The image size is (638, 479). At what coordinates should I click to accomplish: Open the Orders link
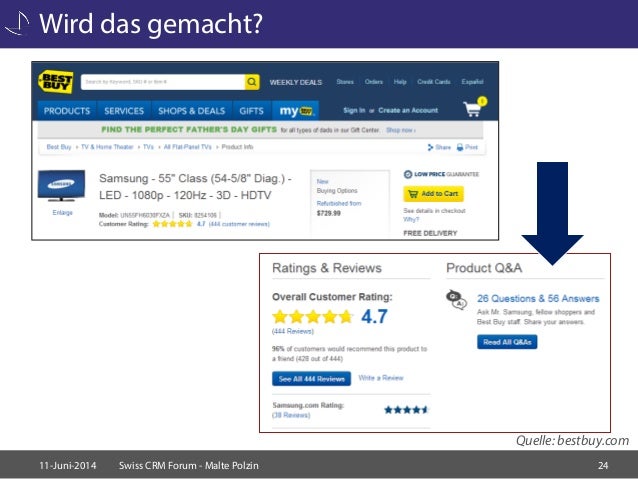pos(374,82)
